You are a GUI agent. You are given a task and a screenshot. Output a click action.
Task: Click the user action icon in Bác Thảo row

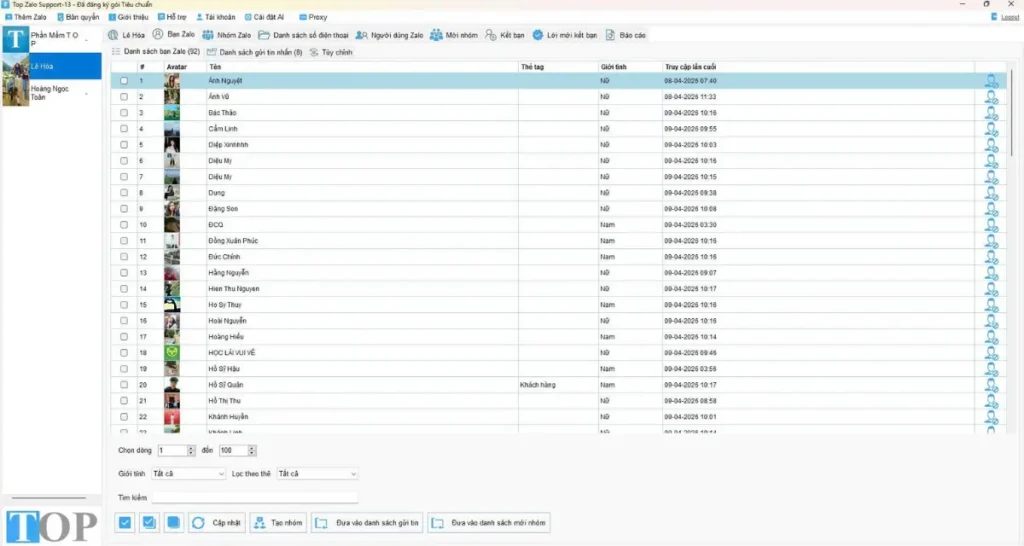point(991,113)
